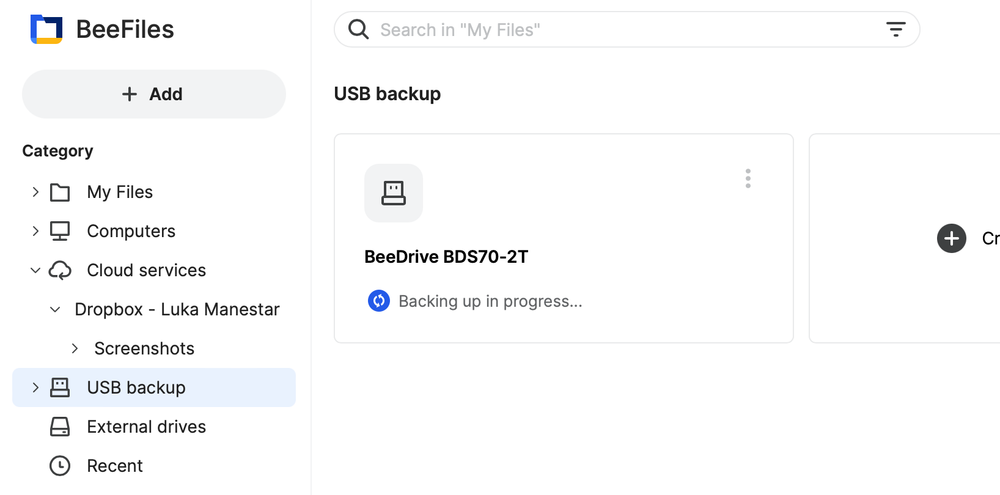
Task: Click the Cloud services cloud icon
Action: [60, 270]
